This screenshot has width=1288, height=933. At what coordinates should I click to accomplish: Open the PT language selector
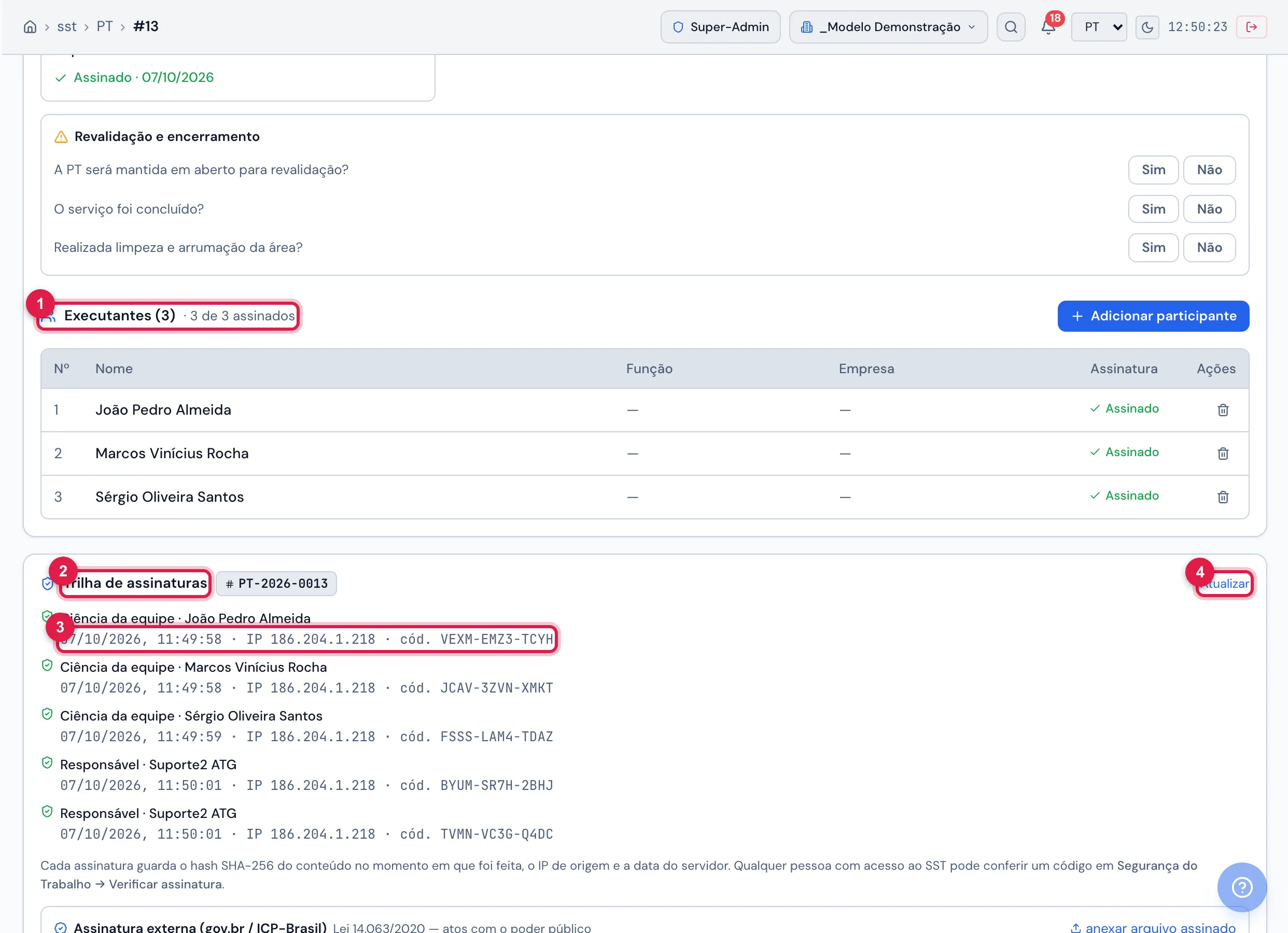coord(1098,26)
